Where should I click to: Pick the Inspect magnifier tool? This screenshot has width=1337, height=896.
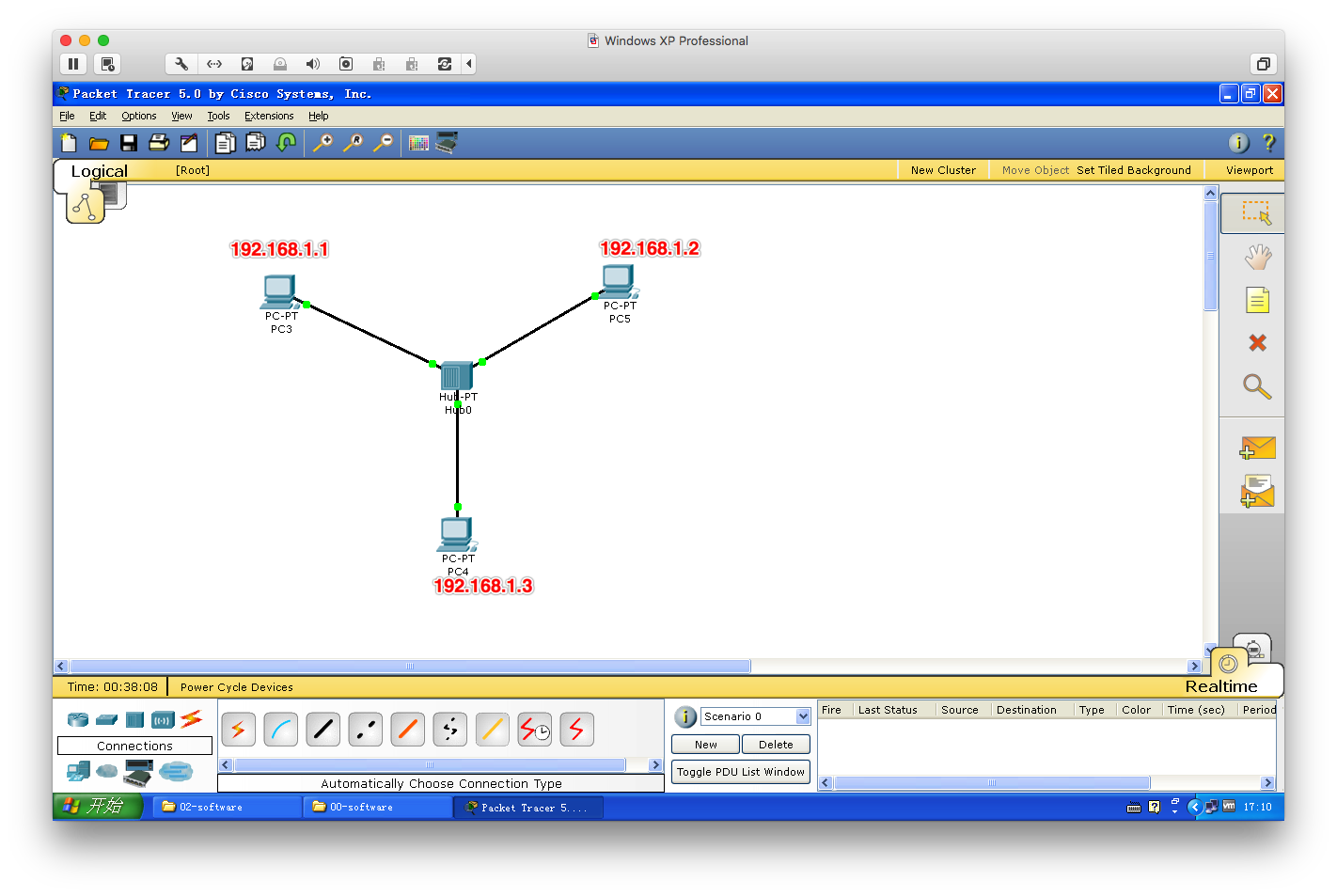pyautogui.click(x=1257, y=386)
